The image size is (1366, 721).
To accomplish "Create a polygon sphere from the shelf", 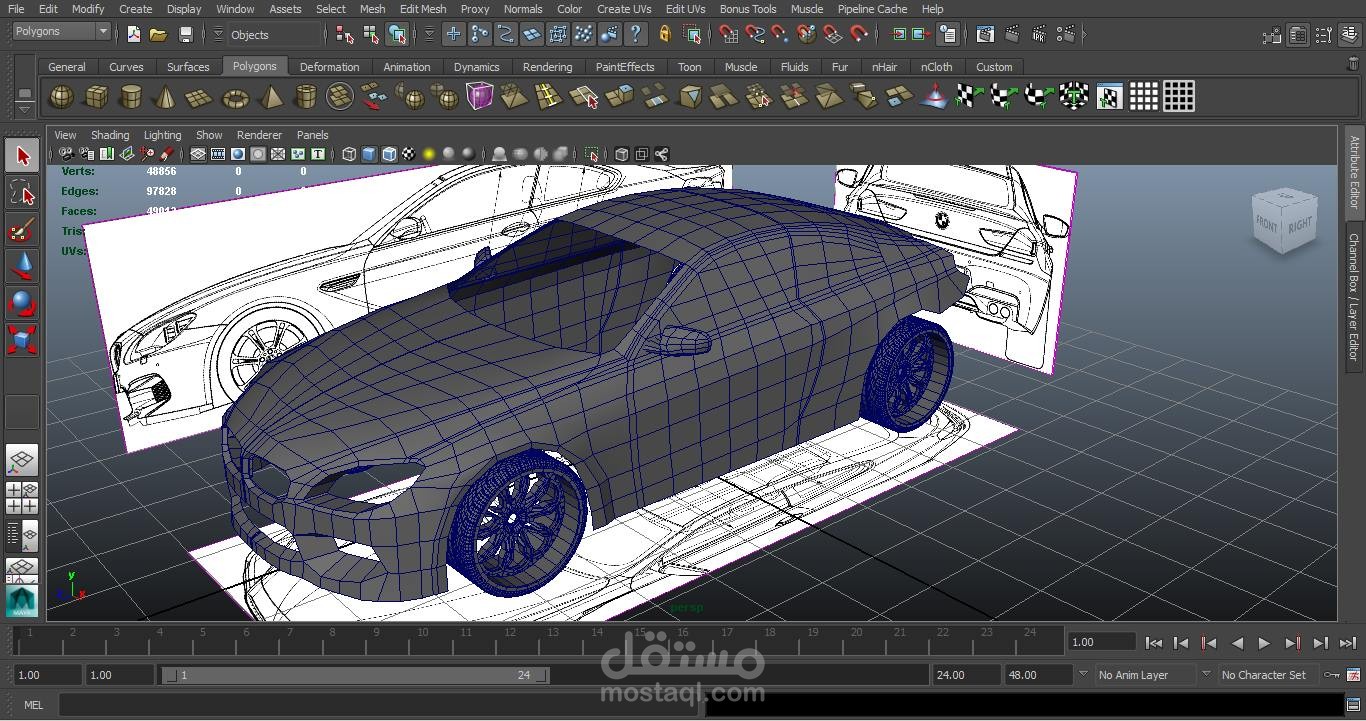I will point(62,97).
